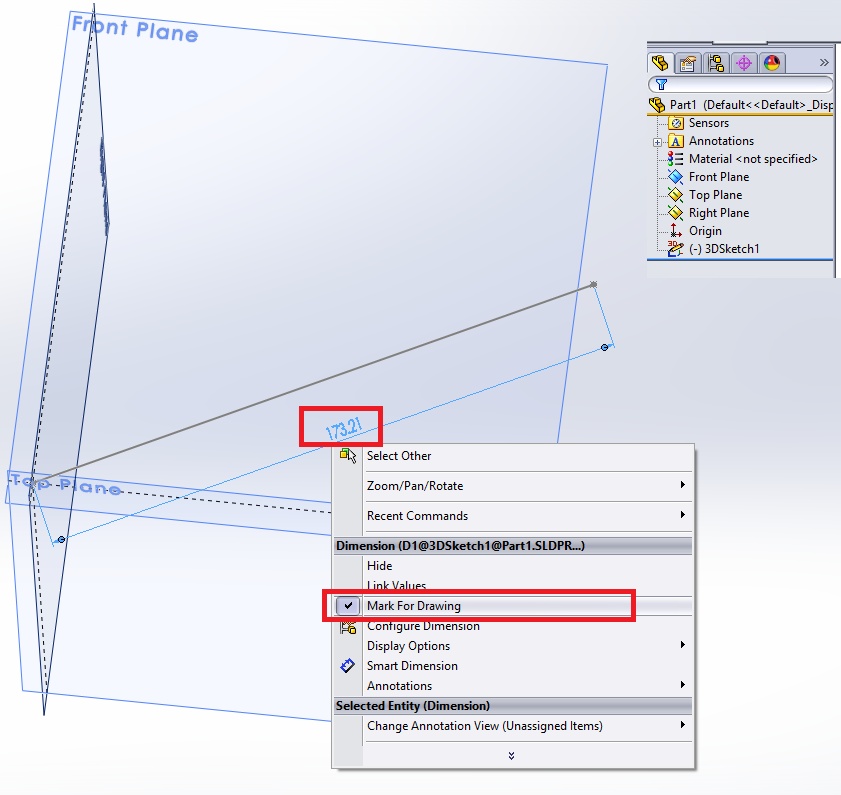Screen dimensions: 841x795
Task: Click the Material icon
Action: click(675, 159)
